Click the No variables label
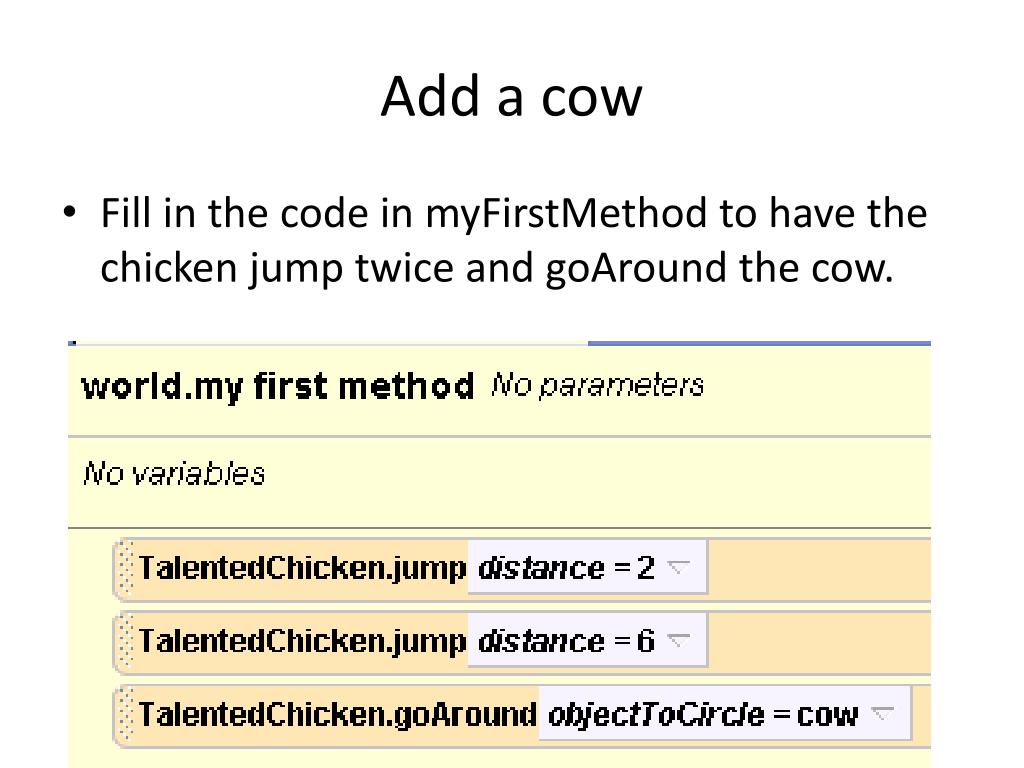Screen dimensions: 1024x768 [174, 473]
